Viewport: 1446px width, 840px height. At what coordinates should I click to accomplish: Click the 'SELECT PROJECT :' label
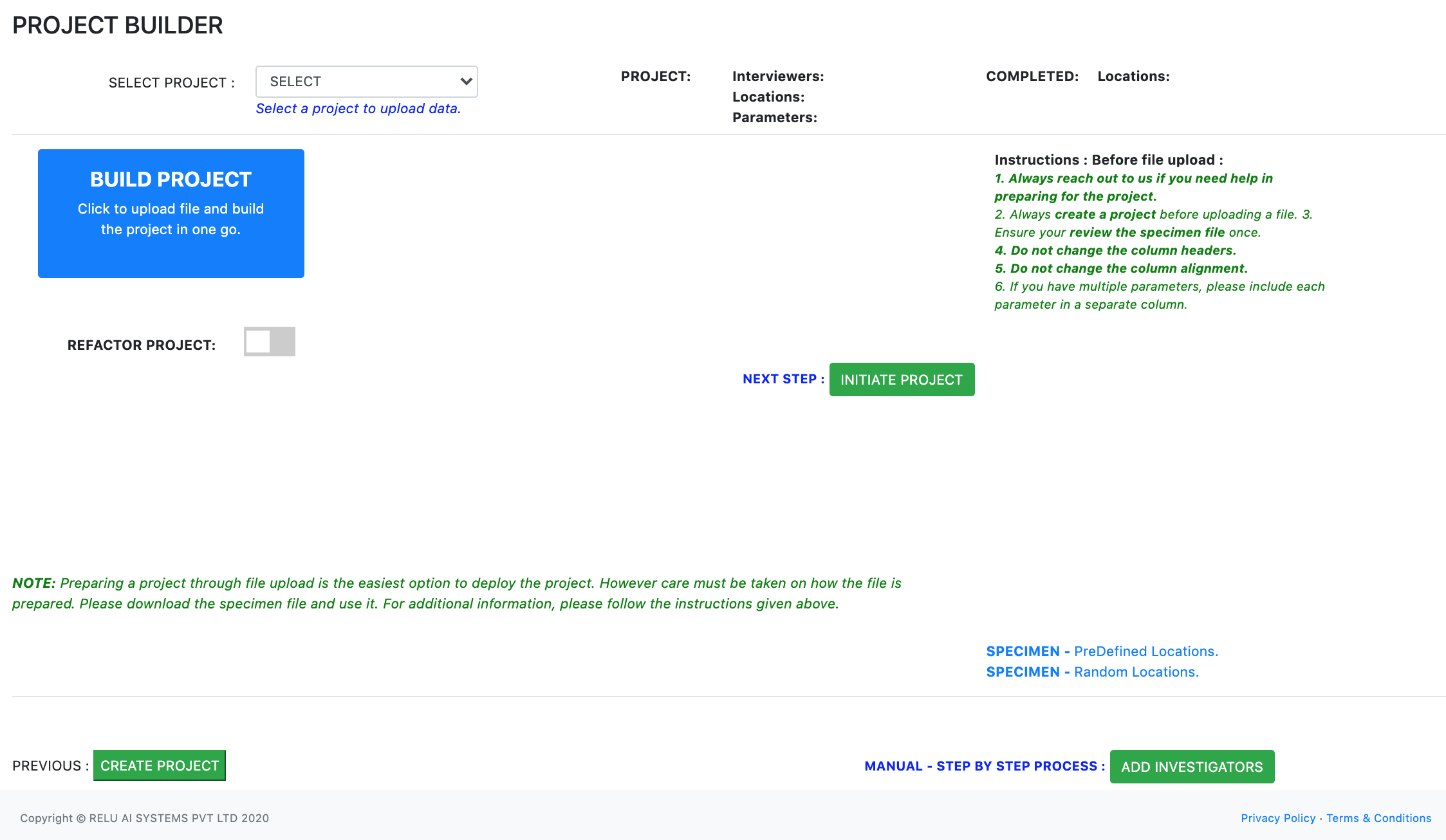tap(172, 83)
